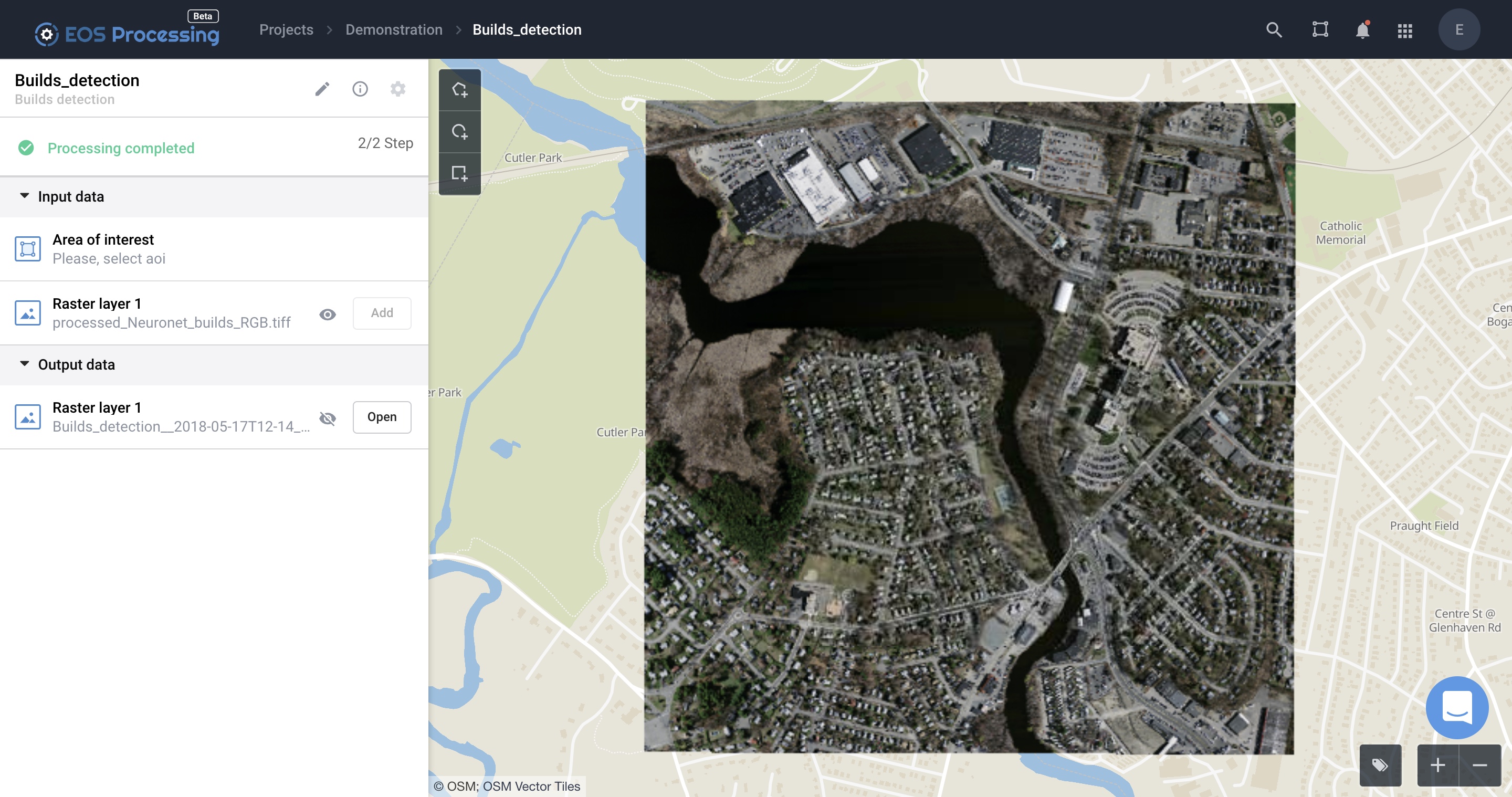This screenshot has width=1512, height=797.
Task: Open the notifications bell
Action: coord(1362,30)
